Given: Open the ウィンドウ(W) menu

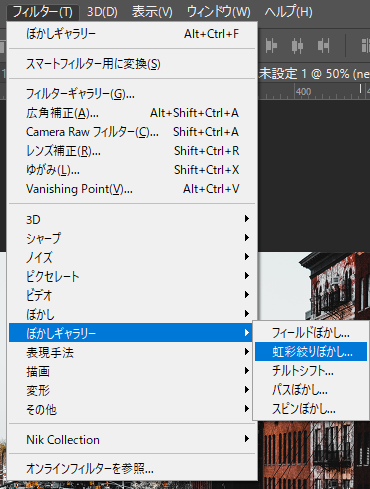Looking at the screenshot, I should pyautogui.click(x=218, y=12).
